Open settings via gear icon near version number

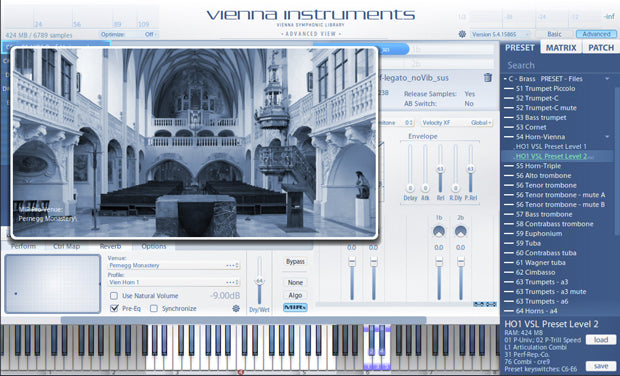(x=462, y=34)
